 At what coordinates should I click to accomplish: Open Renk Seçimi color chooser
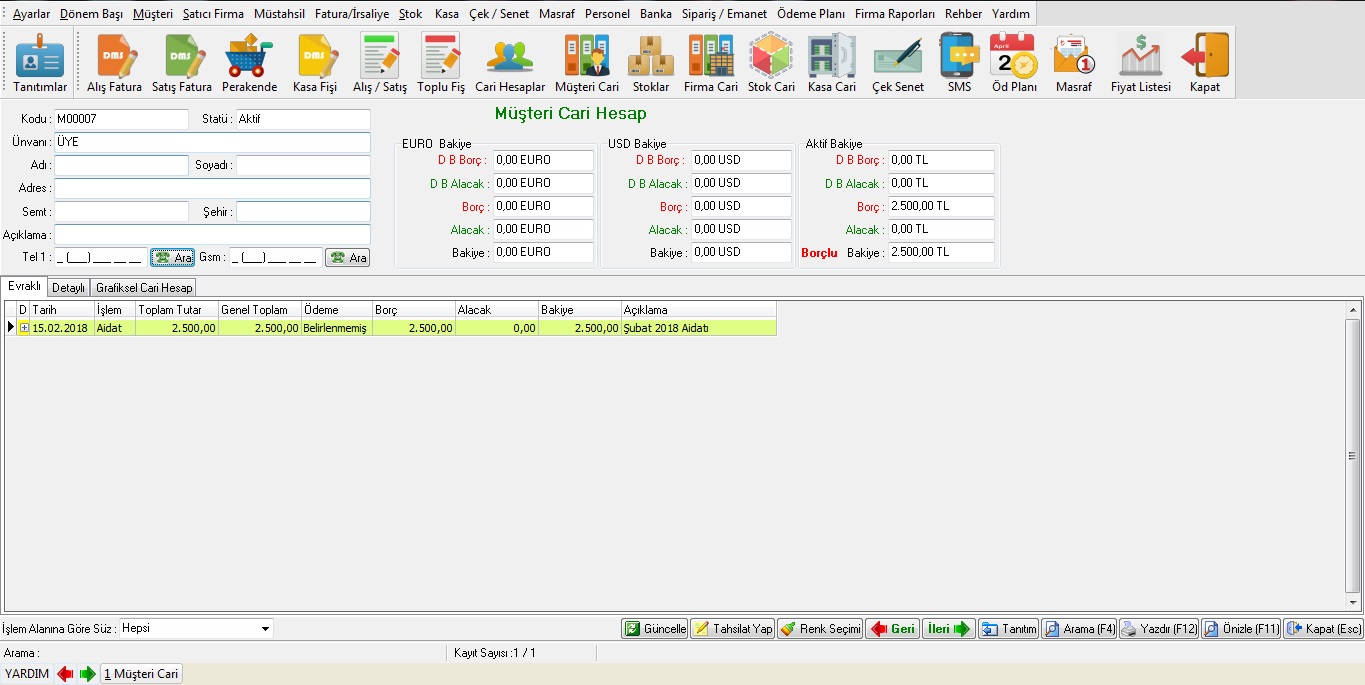click(x=820, y=629)
